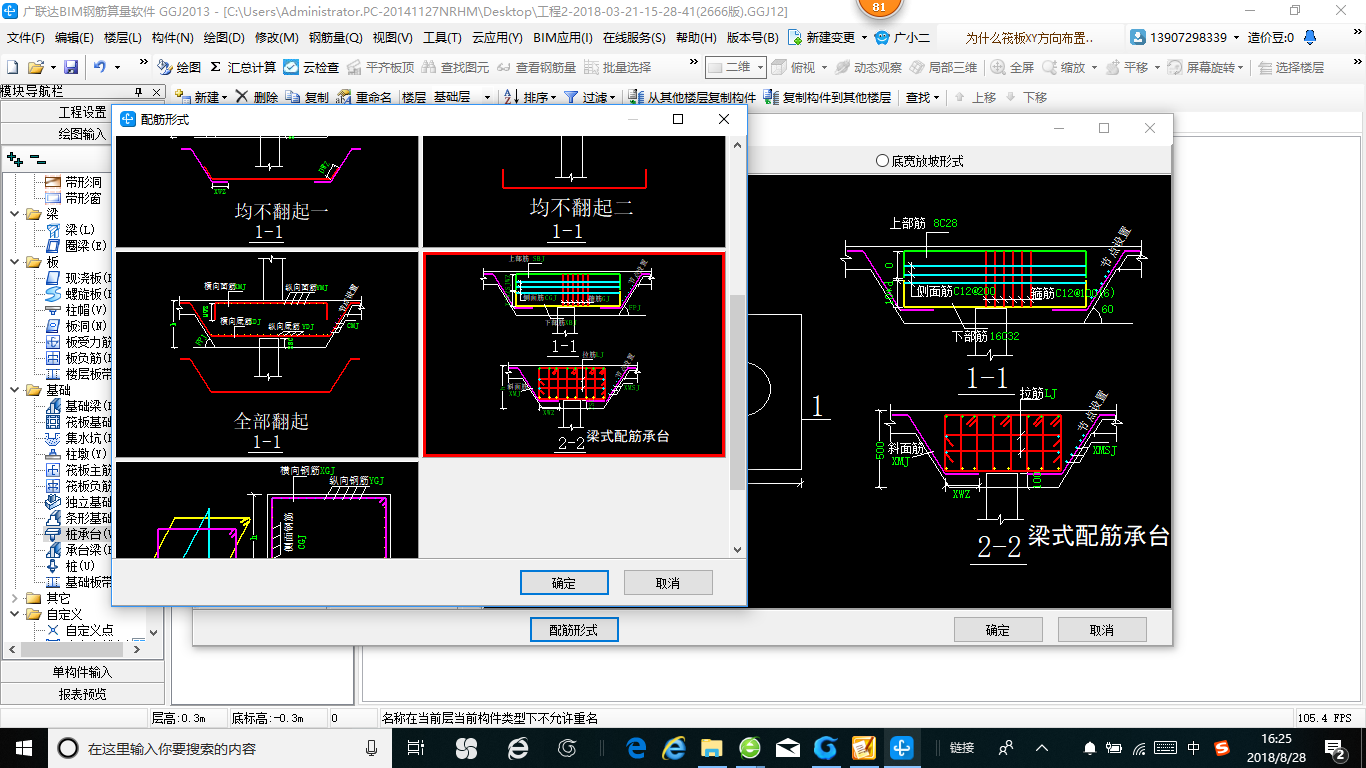The width and height of the screenshot is (1366, 768).
Task: Select the 梁式配筋承台 thumbnail
Action: (574, 355)
